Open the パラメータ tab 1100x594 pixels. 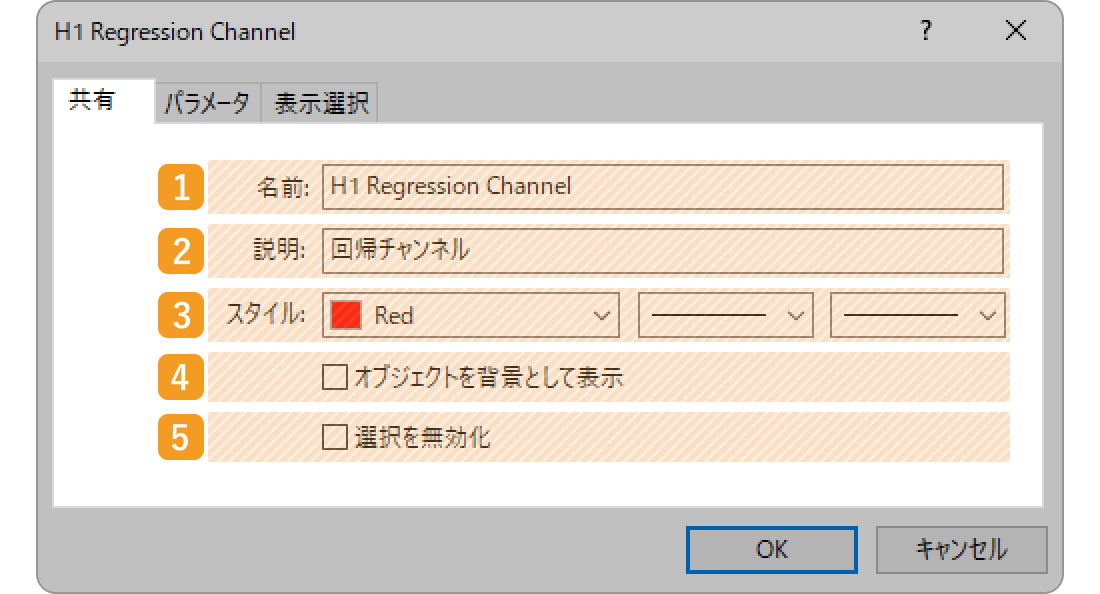pyautogui.click(x=208, y=103)
